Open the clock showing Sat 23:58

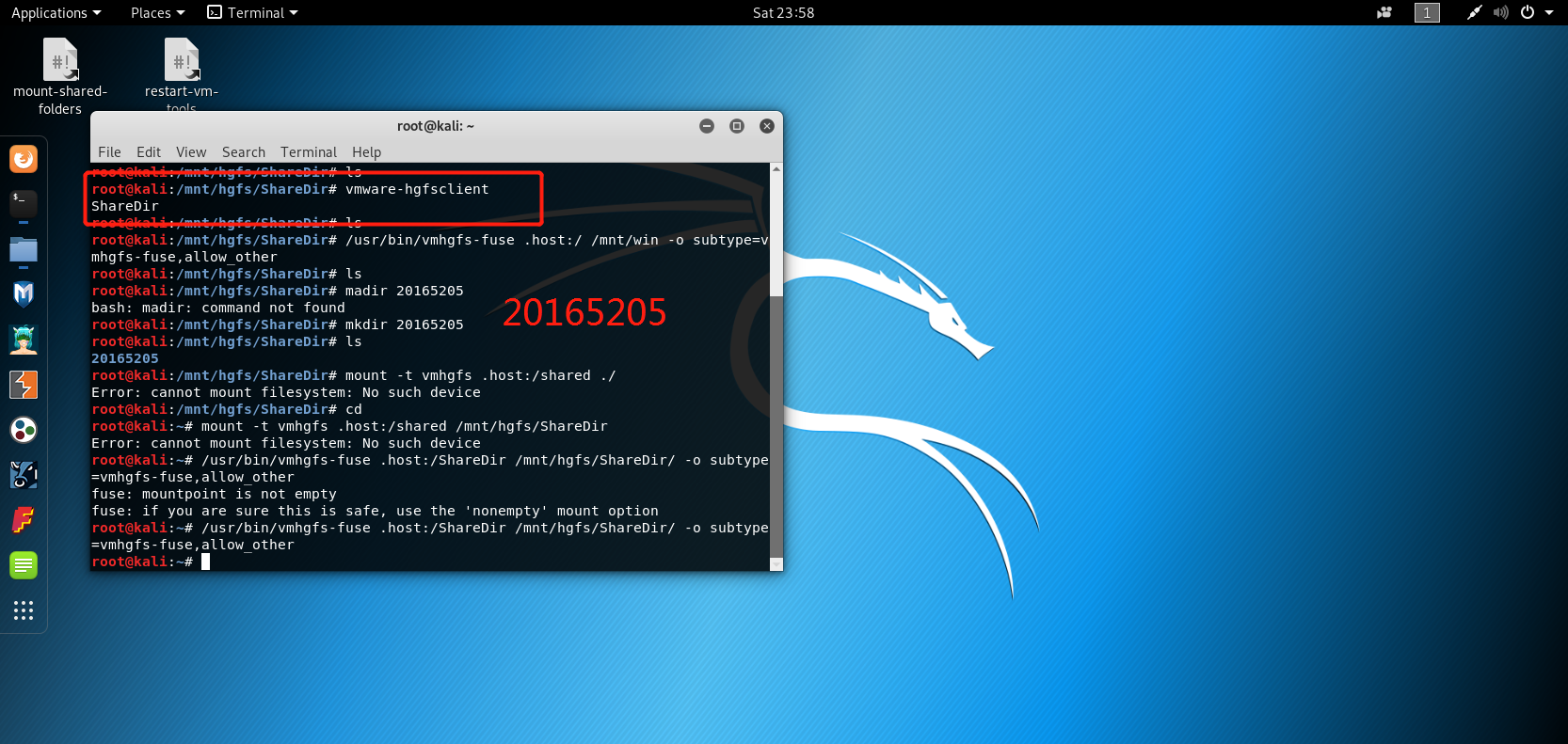click(783, 12)
